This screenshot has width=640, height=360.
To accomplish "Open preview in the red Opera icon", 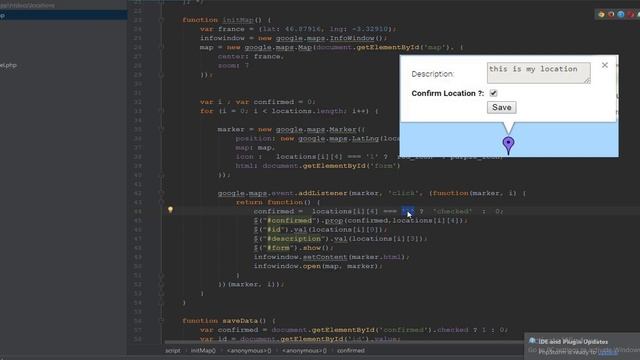I will tap(631, 14).
